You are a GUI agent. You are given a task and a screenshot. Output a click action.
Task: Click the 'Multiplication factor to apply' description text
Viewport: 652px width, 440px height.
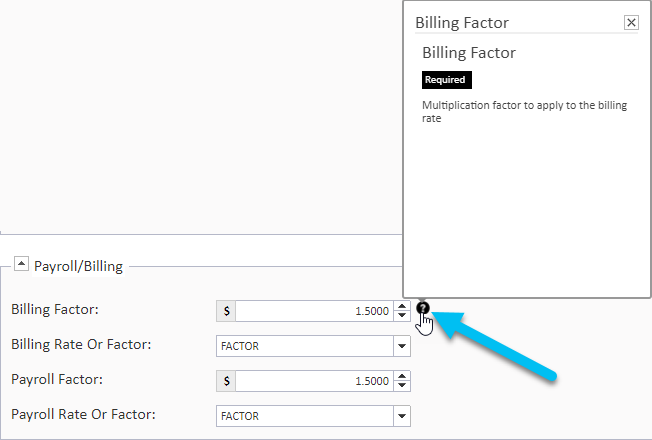(x=524, y=111)
